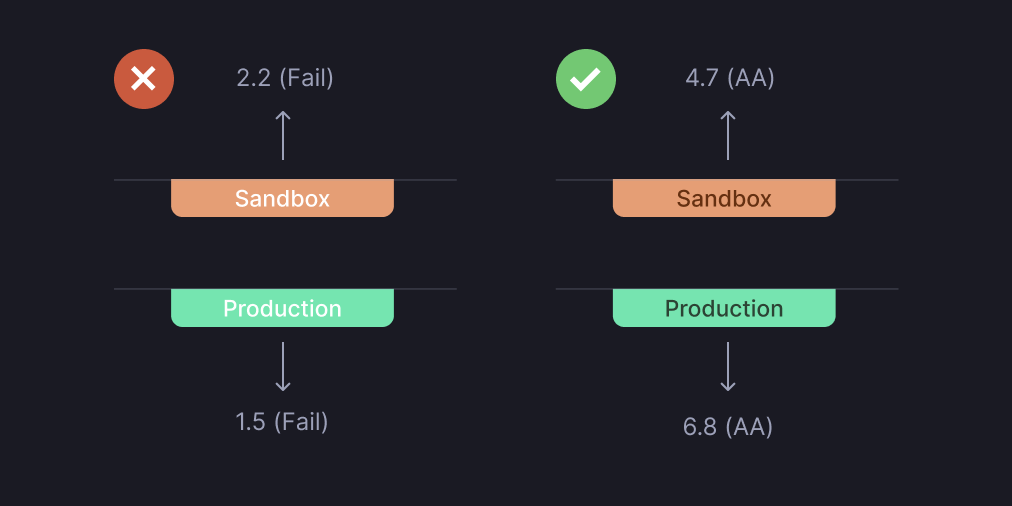Select the orange Sandbox badge with white text

(282, 198)
